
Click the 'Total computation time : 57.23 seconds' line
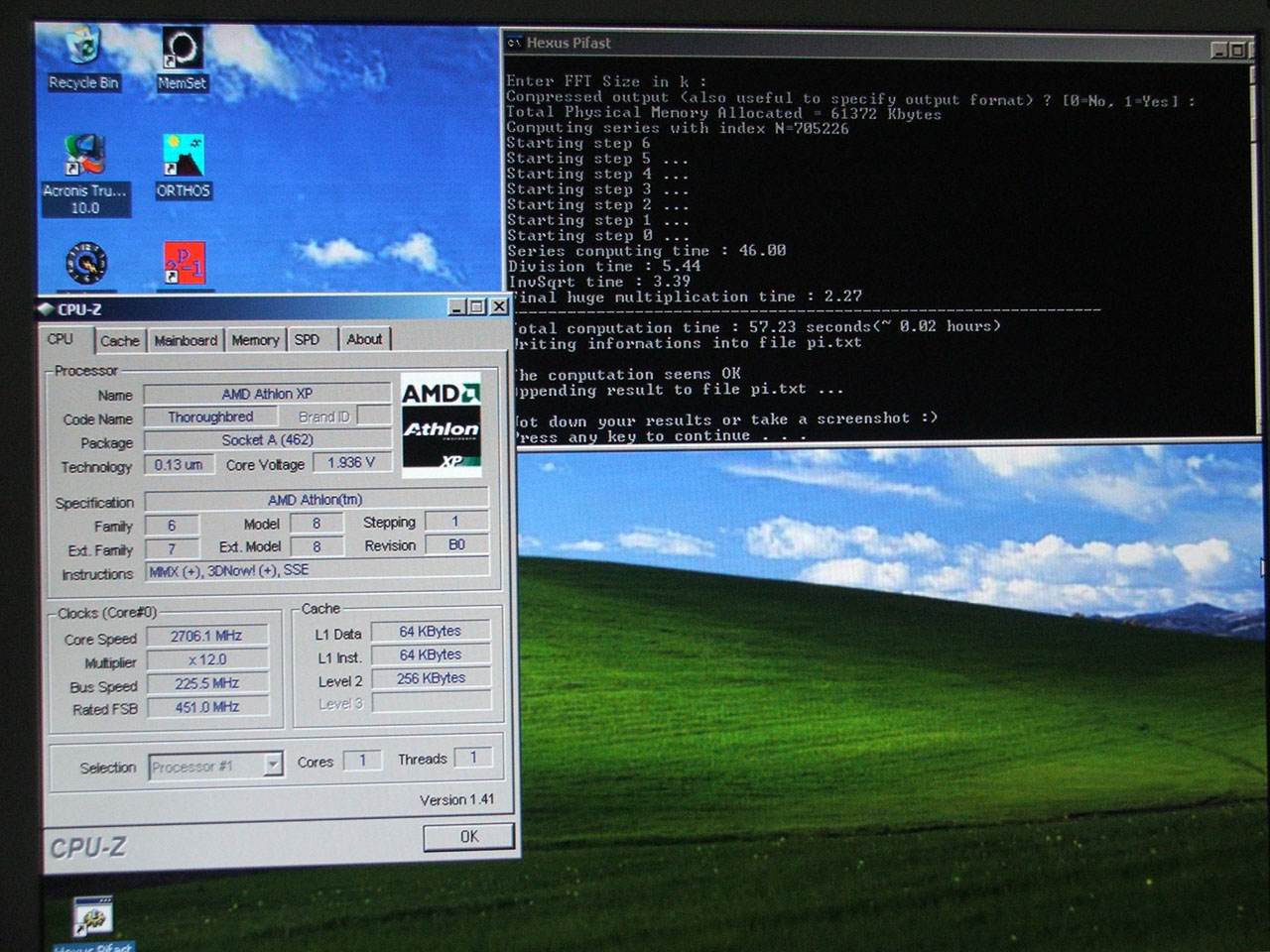[756, 326]
